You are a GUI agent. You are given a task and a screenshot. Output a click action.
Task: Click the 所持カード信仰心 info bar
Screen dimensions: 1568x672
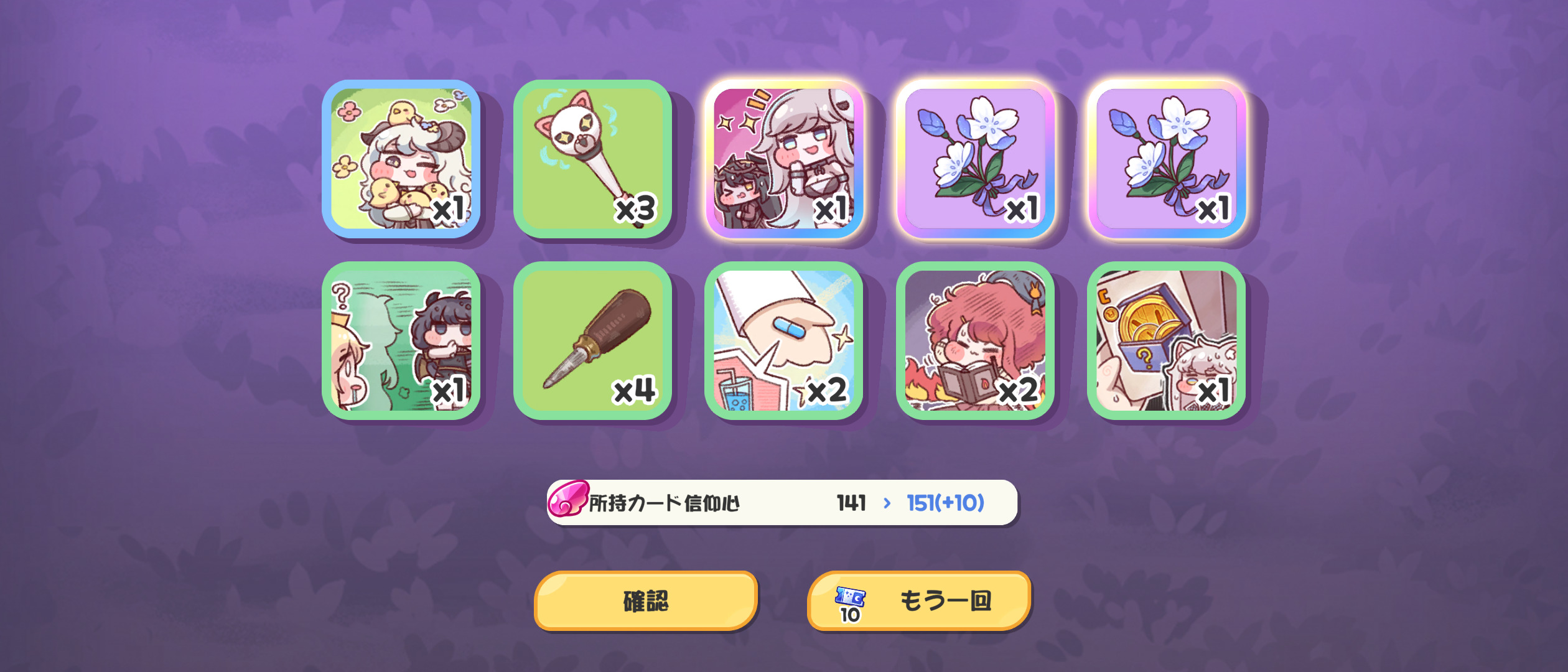(782, 503)
